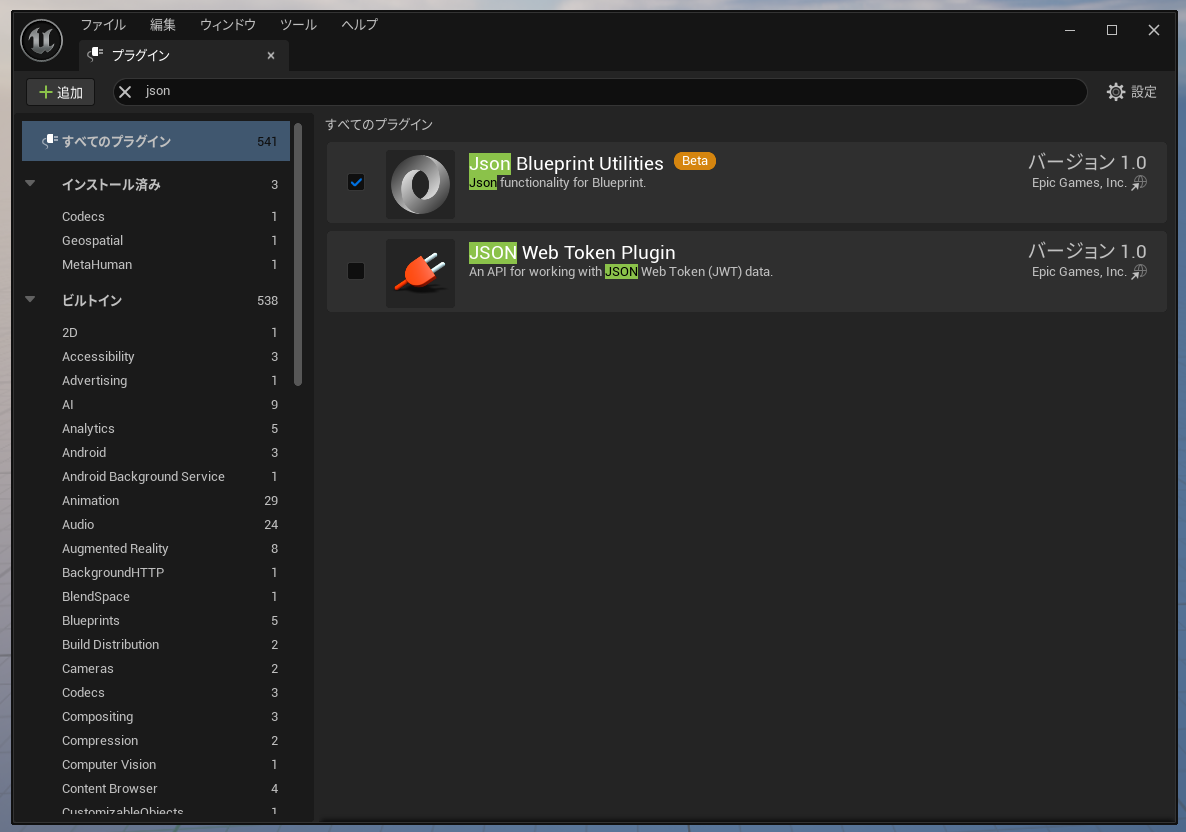Screen dimensions: 1186x832
Task: Click the 追加 button
Action: point(60,92)
